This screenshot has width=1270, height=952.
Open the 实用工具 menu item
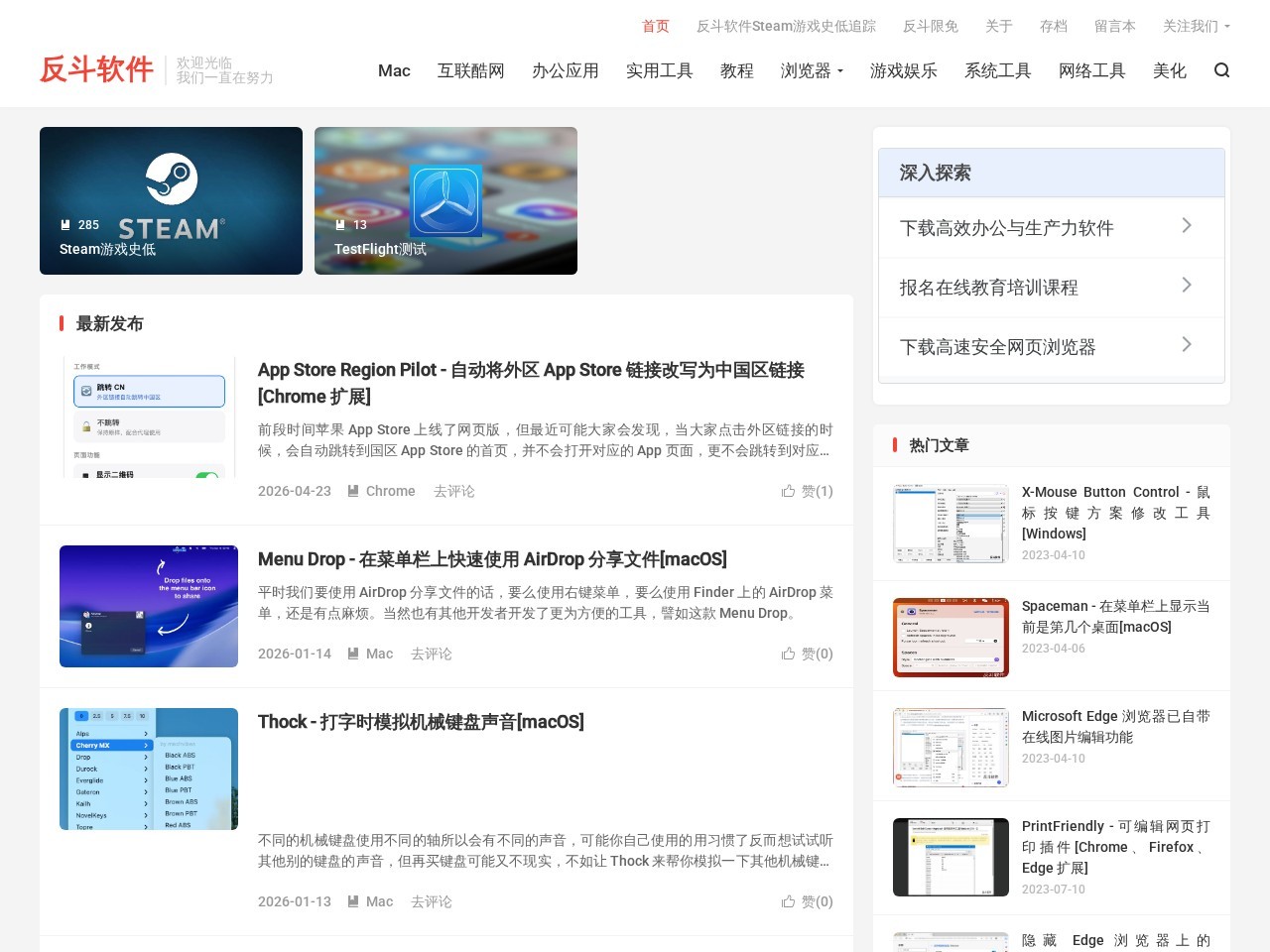pos(660,70)
